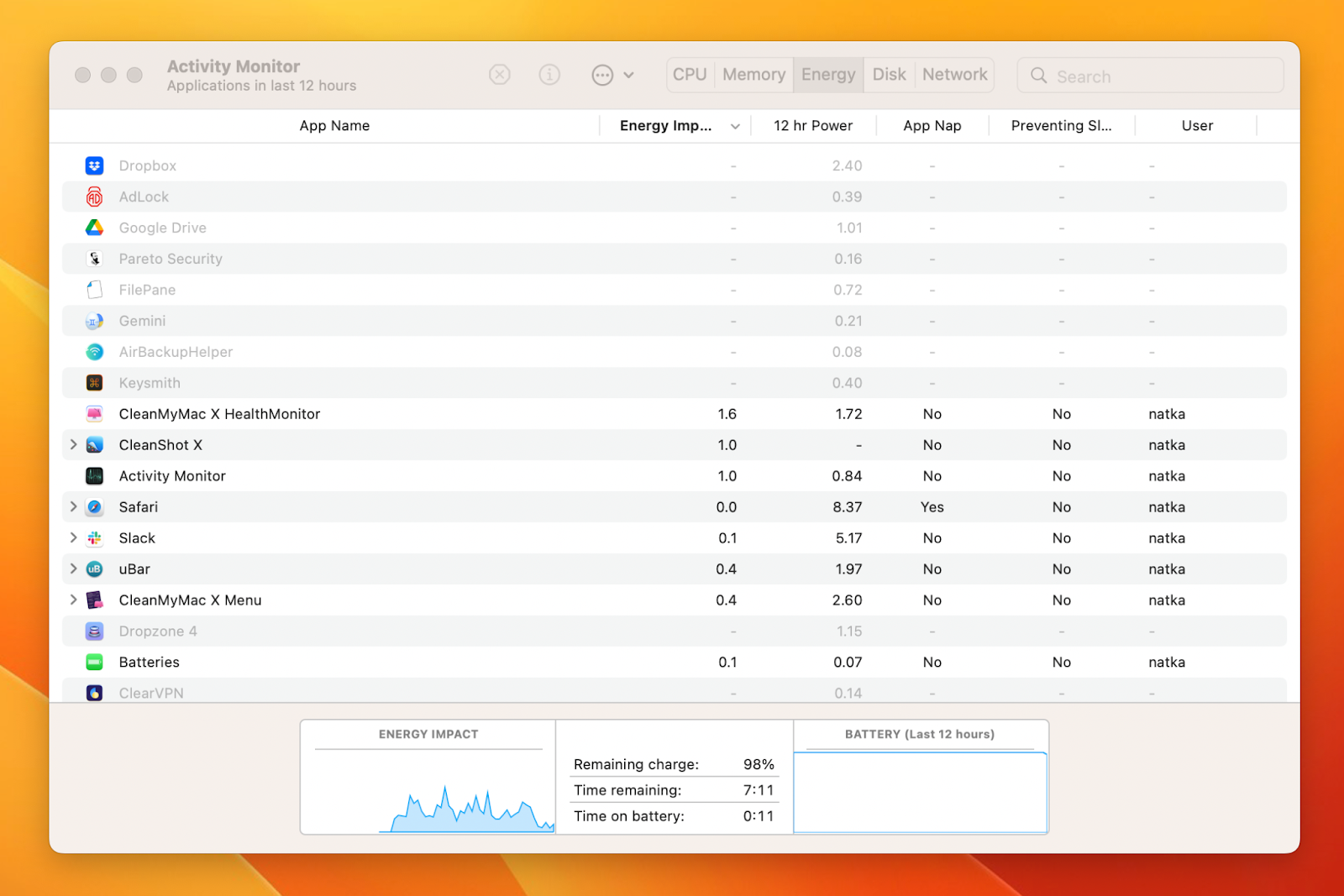Select the Safari row name

point(139,507)
